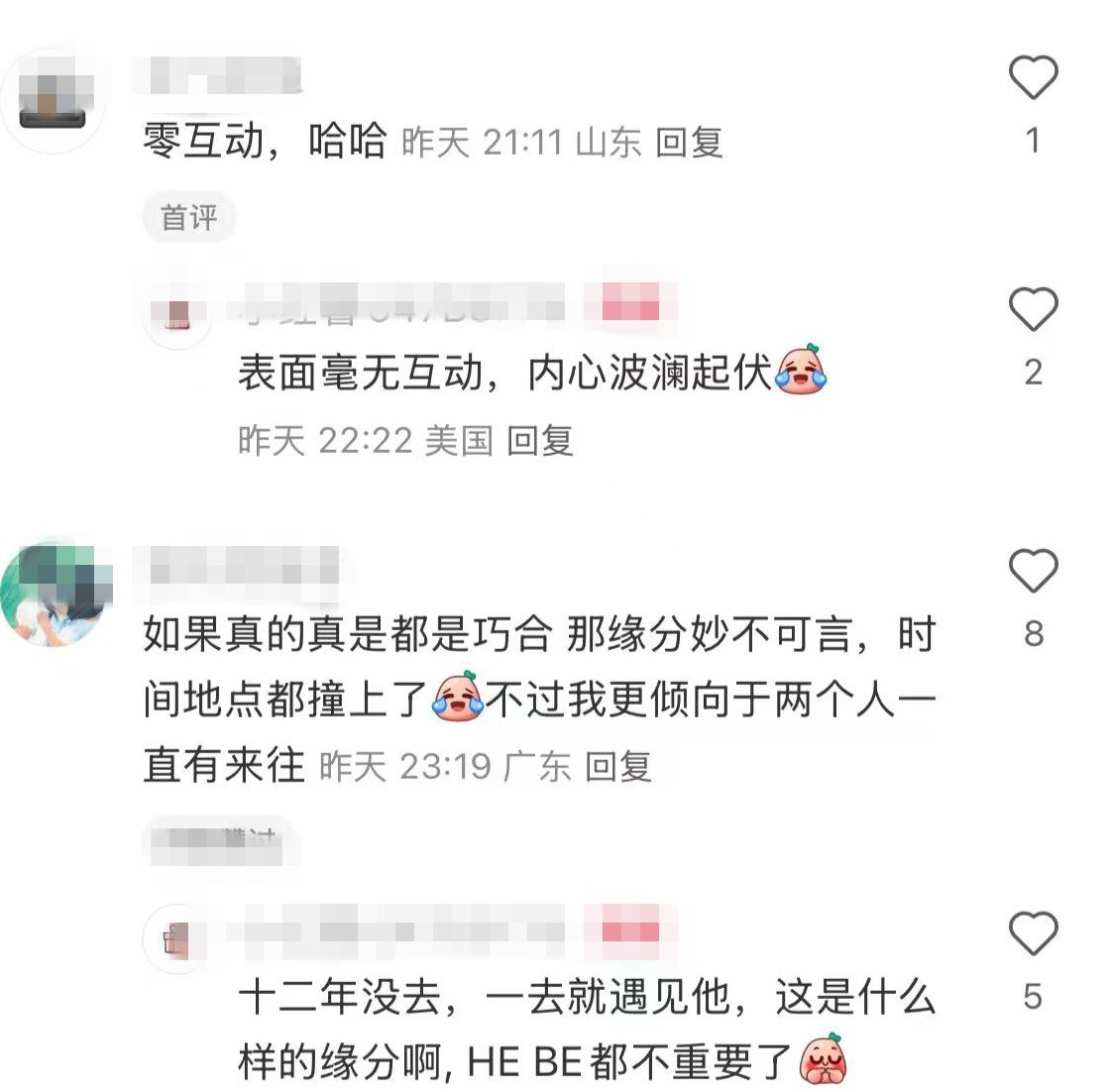This screenshot has width=1110, height=1092.
Task: Tap the 首评 tag
Action: pyautogui.click(x=189, y=217)
